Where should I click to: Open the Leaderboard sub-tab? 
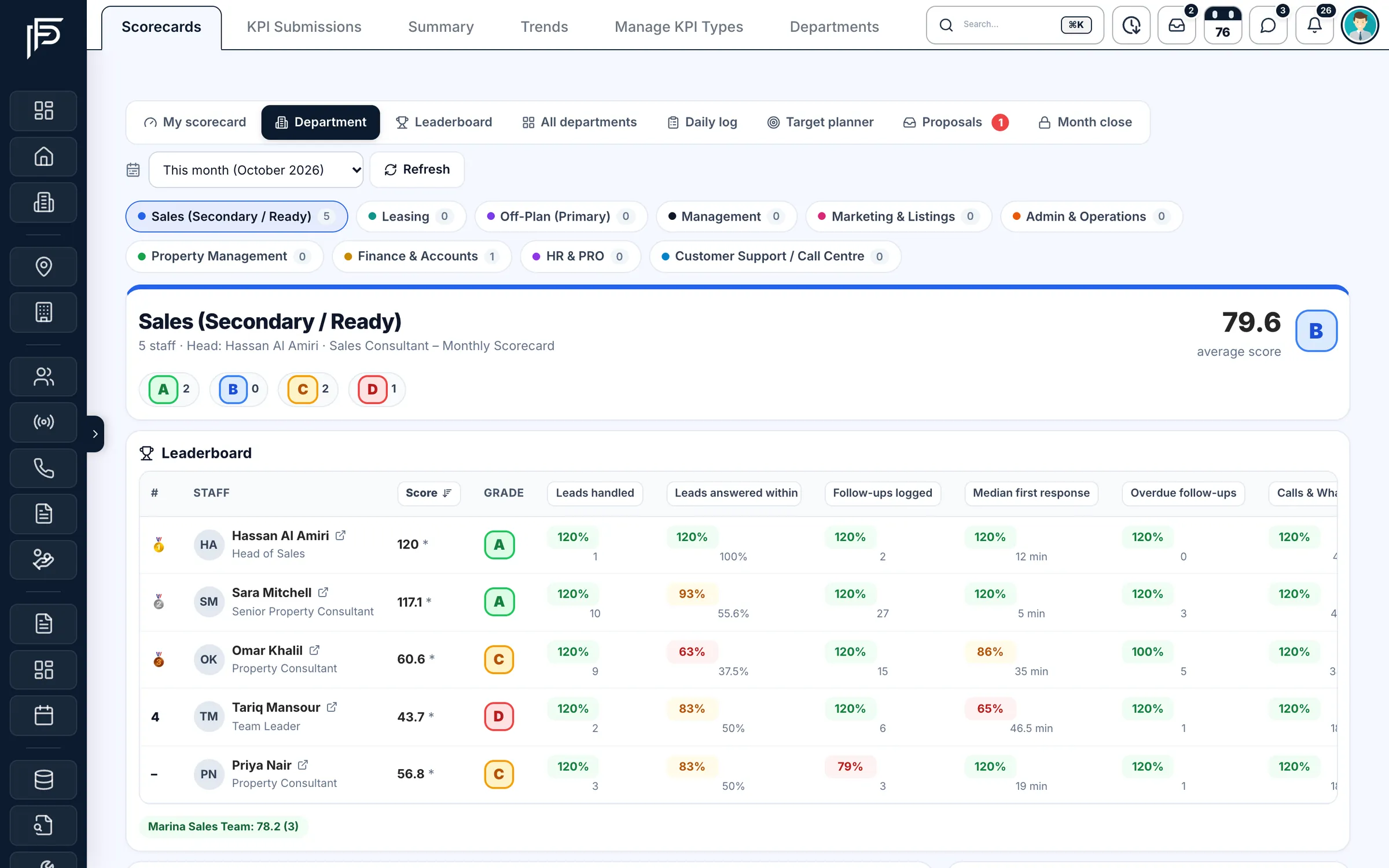pyautogui.click(x=444, y=122)
